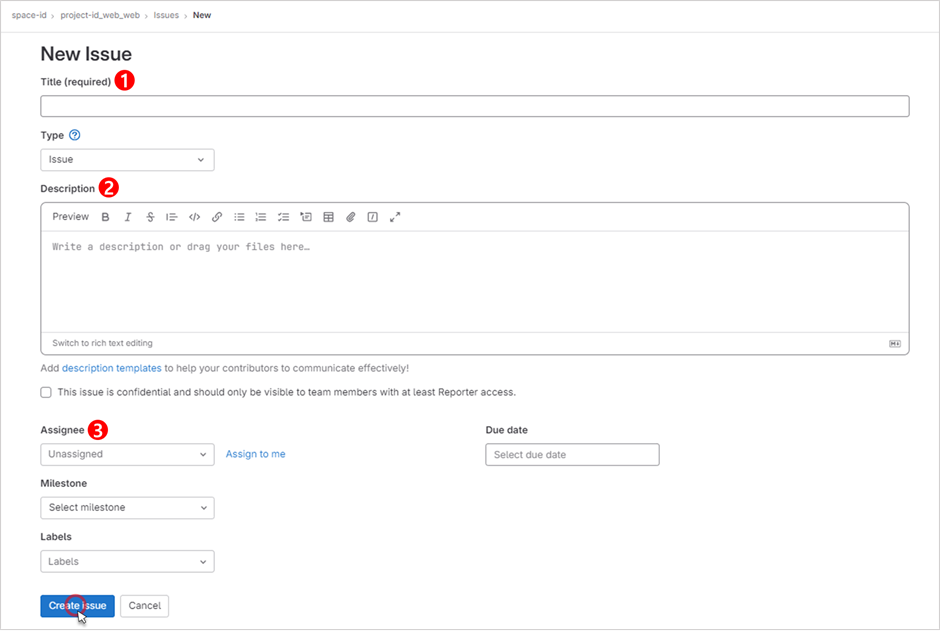This screenshot has height=631, width=940.
Task: Go to project-id_web_web breadcrumb
Action: pyautogui.click(x=100, y=15)
